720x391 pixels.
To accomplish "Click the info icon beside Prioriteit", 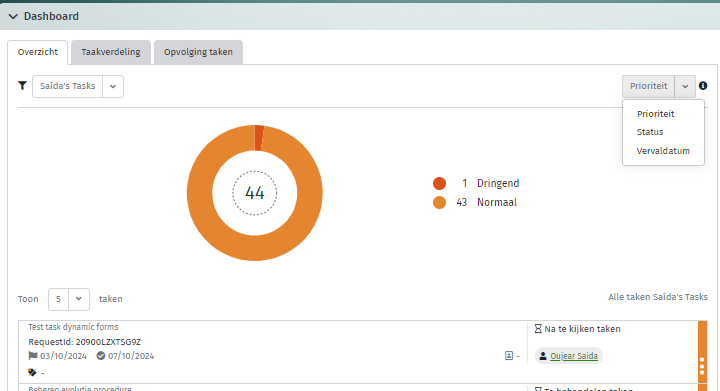I will pyautogui.click(x=703, y=85).
